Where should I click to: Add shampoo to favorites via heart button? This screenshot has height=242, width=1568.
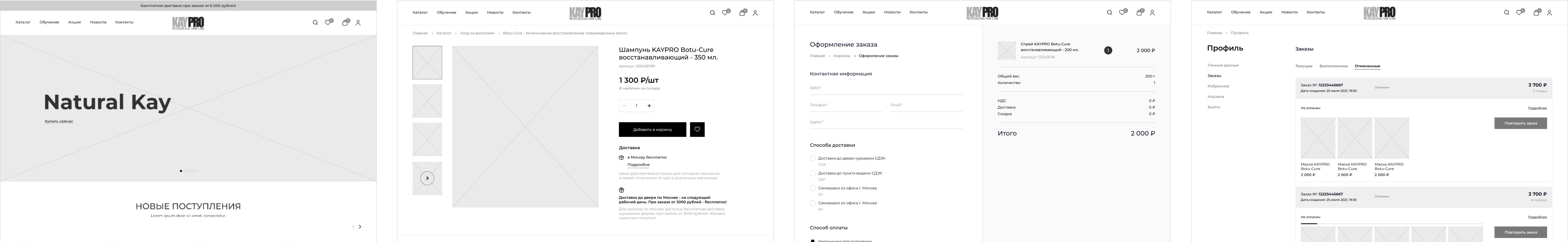pos(698,130)
